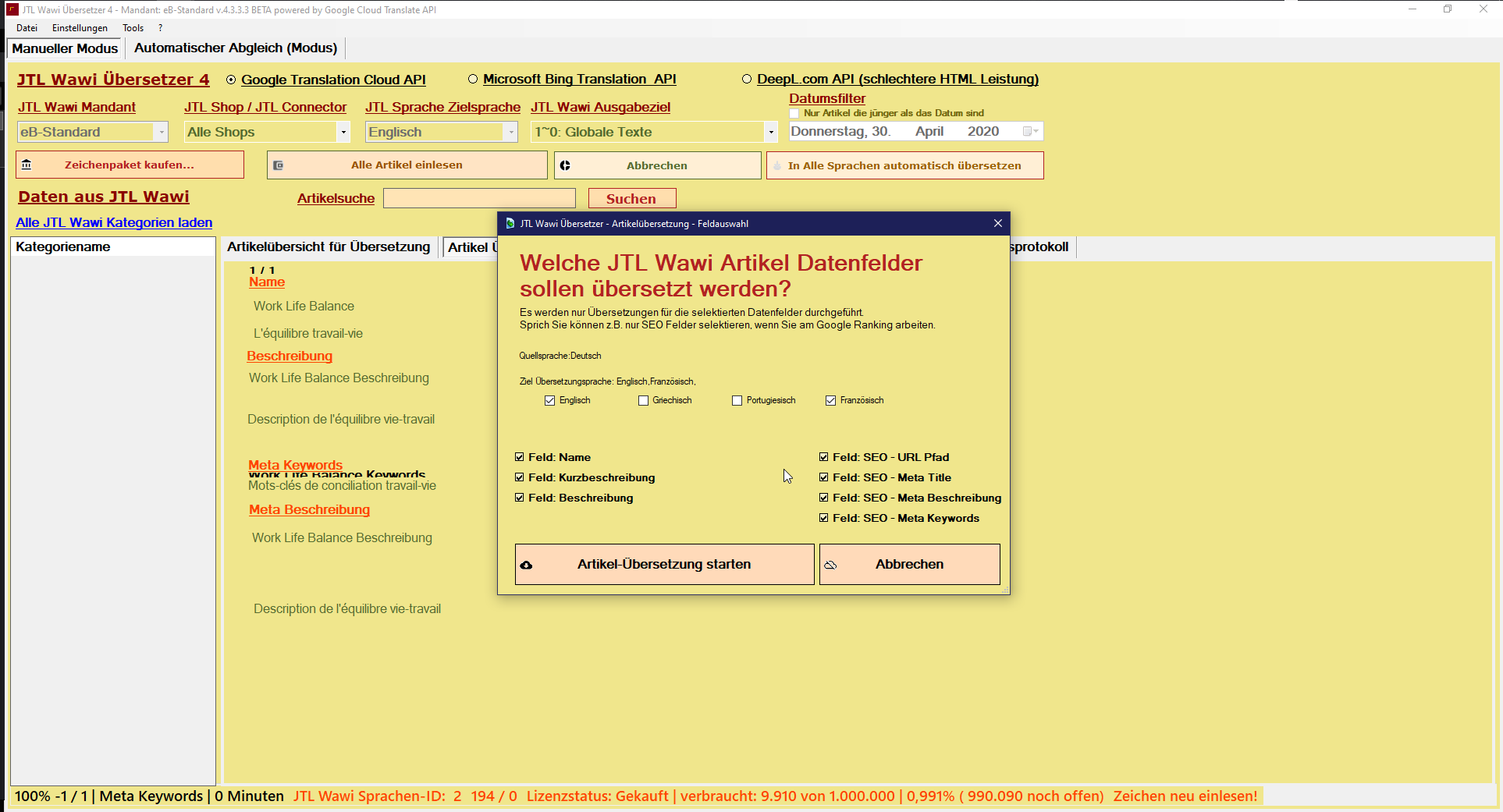Viewport: 1503px width, 812px height.
Task: Click the cloud icon on Artikel-Übersetzung starten
Action: (x=527, y=565)
